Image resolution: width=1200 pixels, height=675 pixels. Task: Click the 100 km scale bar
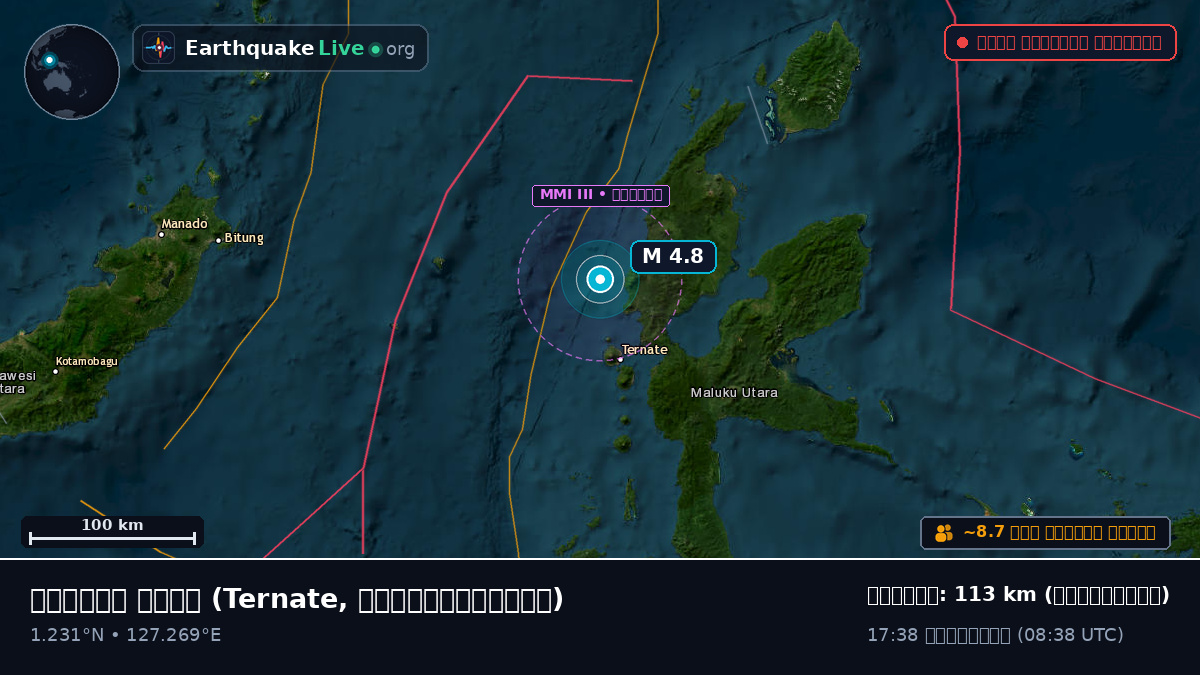(112, 532)
